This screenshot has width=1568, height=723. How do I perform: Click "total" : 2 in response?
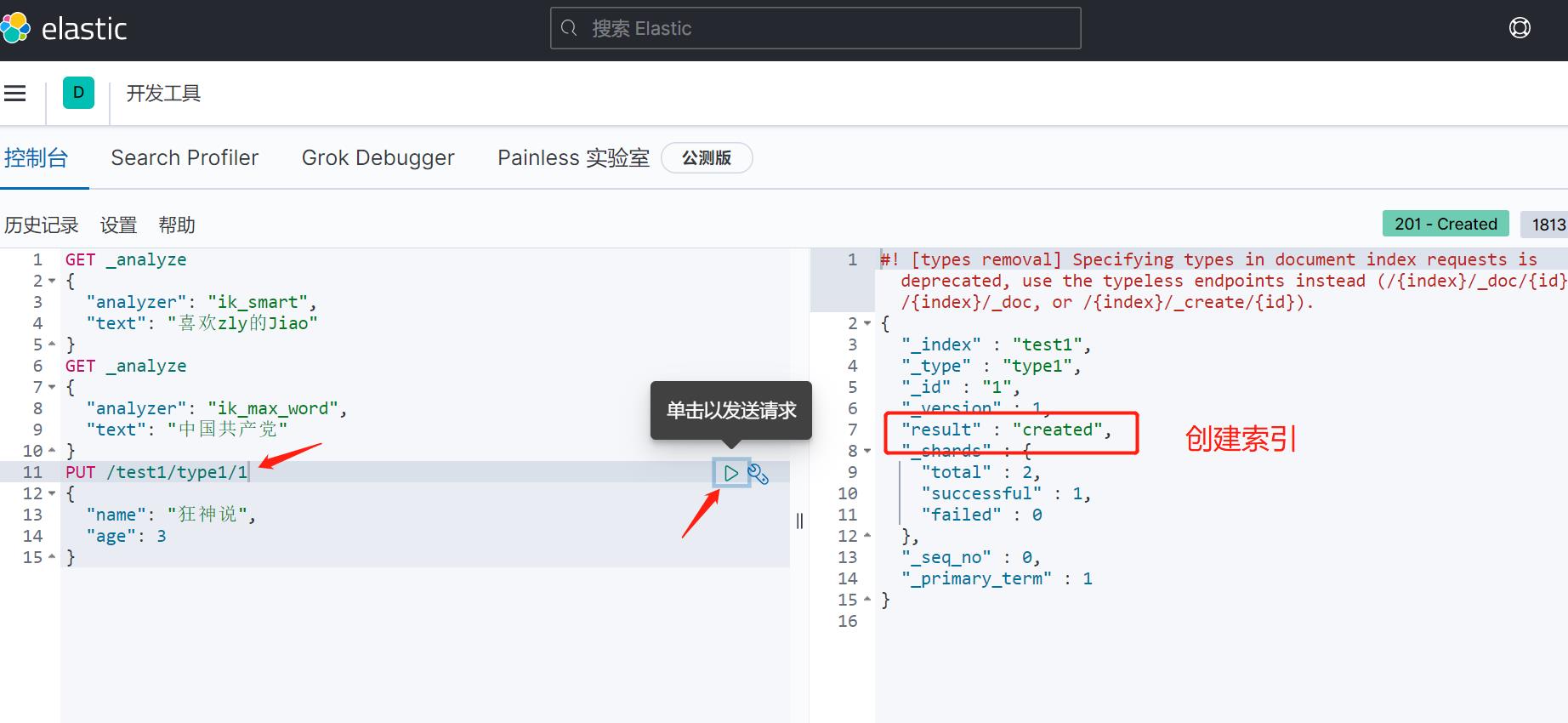pos(981,472)
